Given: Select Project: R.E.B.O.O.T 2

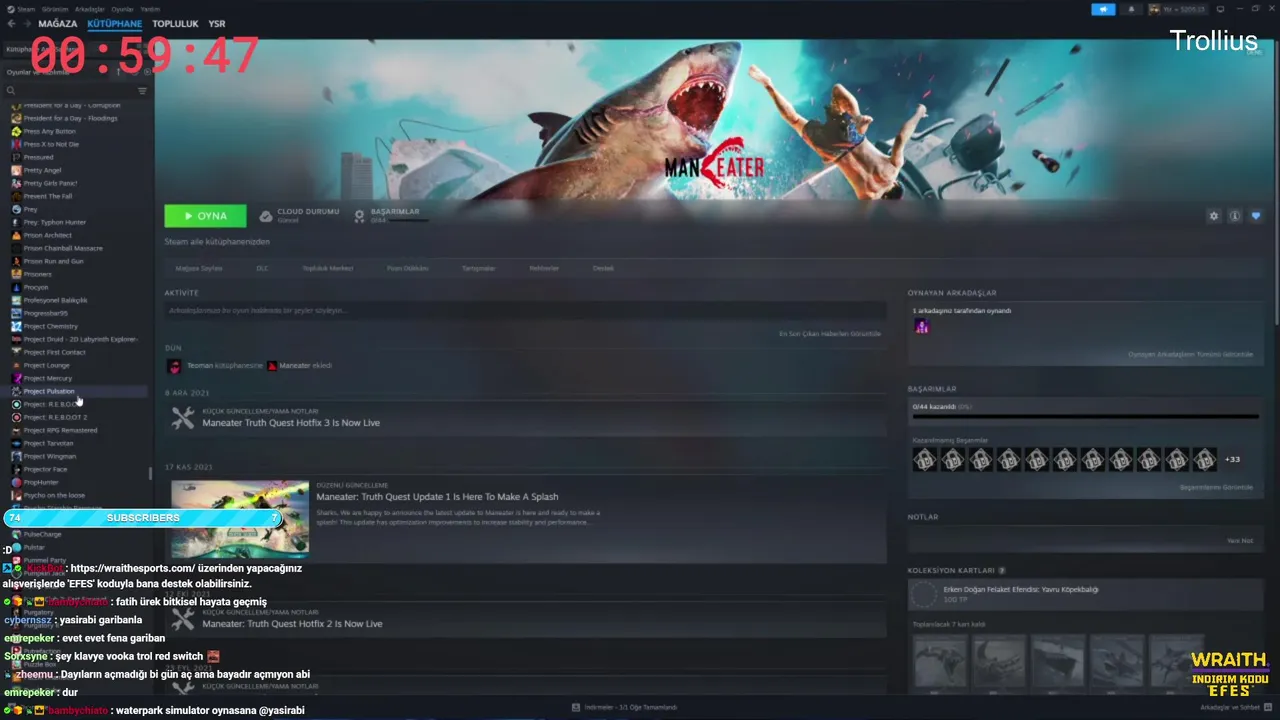Looking at the screenshot, I should click(55, 417).
